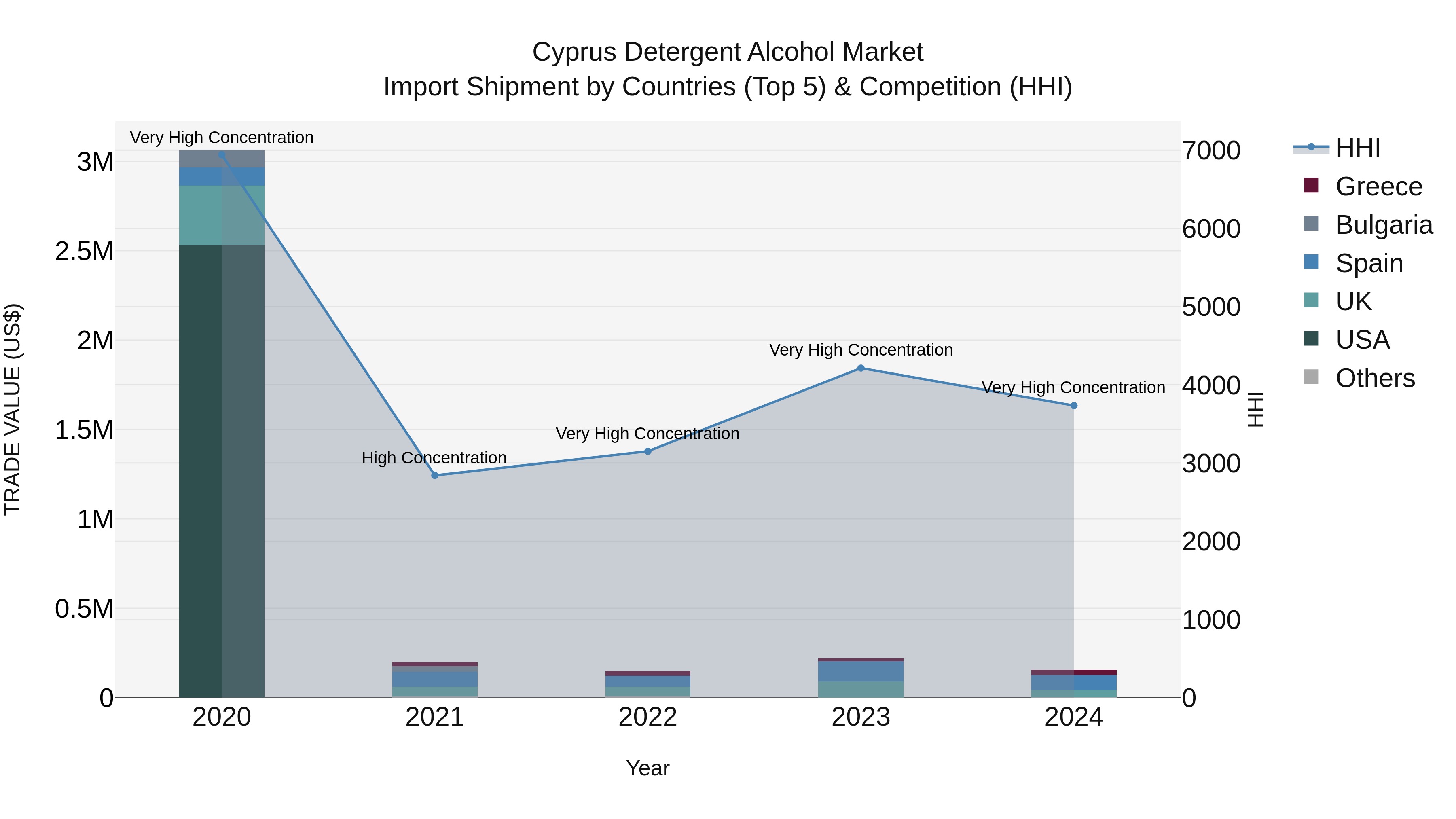Click the Greece segment on the 2024 bar

pyautogui.click(x=1074, y=673)
